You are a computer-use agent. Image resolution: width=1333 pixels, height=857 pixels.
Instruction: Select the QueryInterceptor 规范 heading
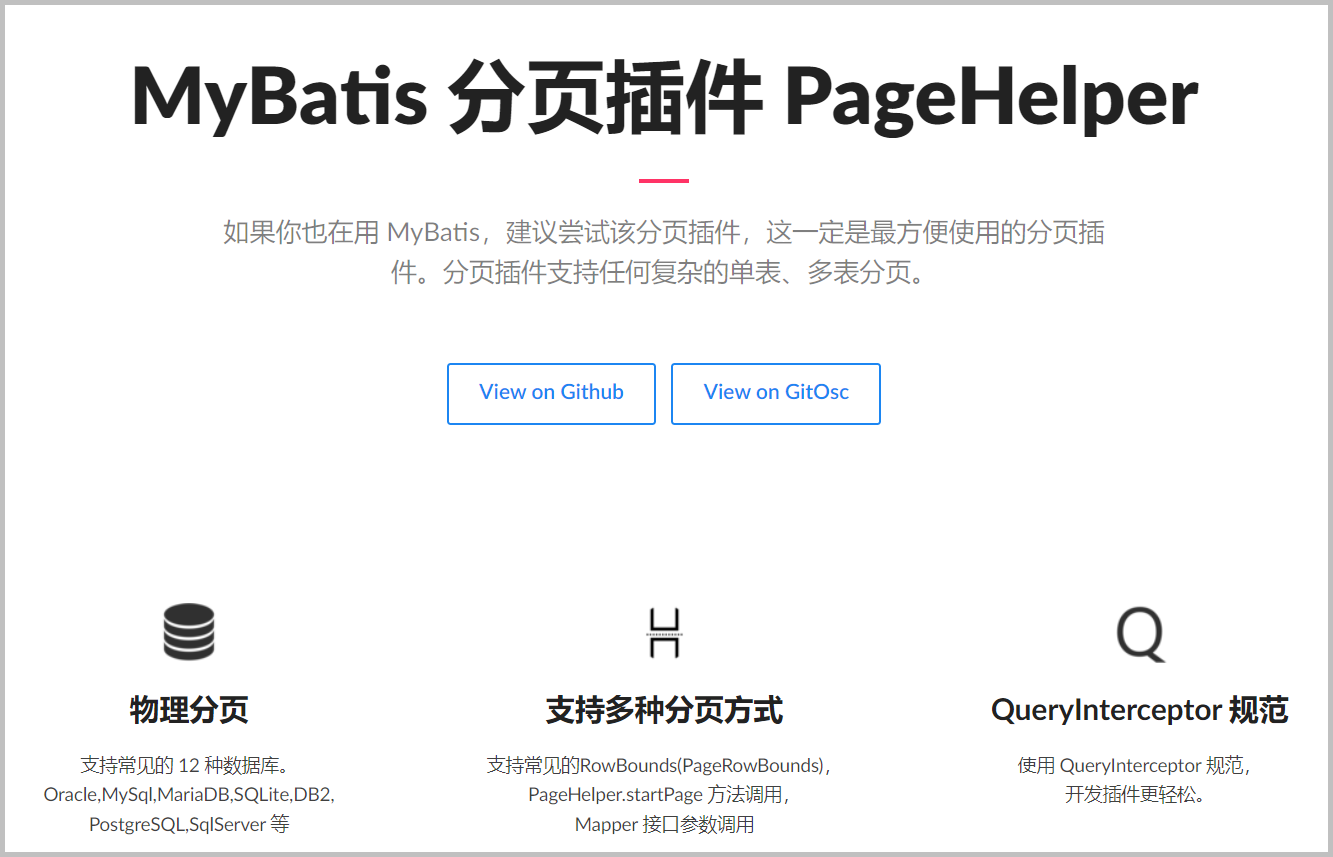1140,710
